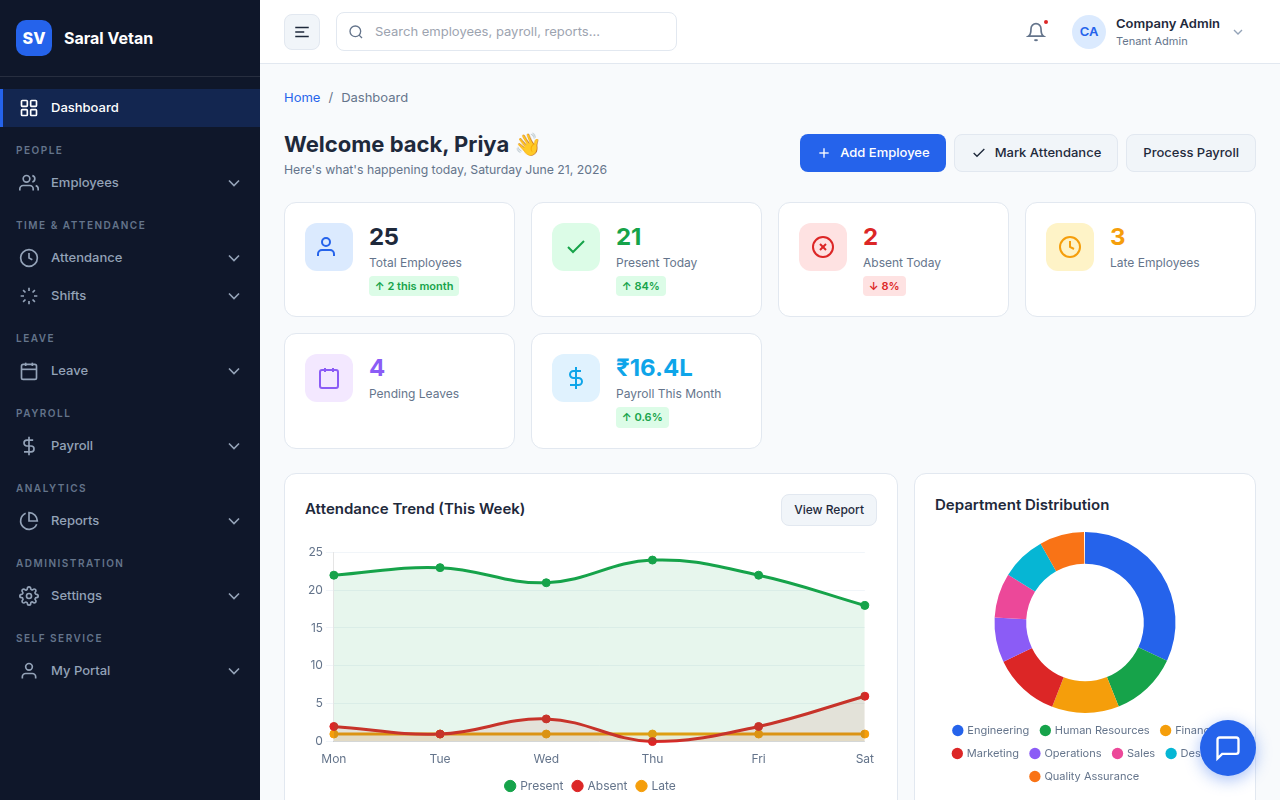Expand the Settings menu chevron
This screenshot has height=800, width=1280.
pyautogui.click(x=234, y=596)
